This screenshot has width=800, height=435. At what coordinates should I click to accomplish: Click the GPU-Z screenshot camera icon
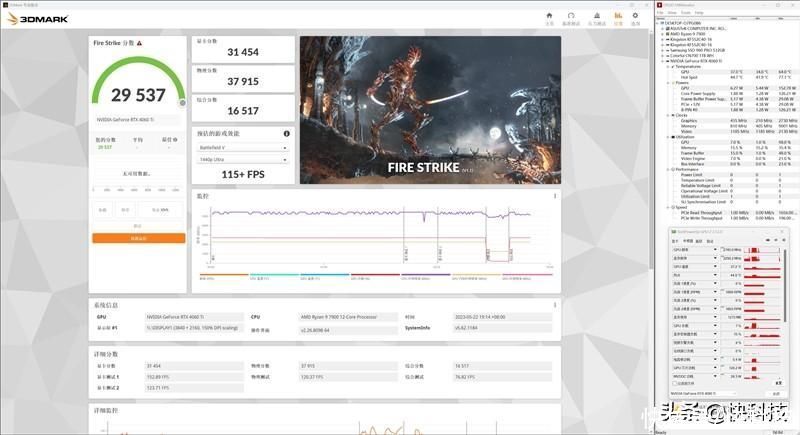click(768, 240)
